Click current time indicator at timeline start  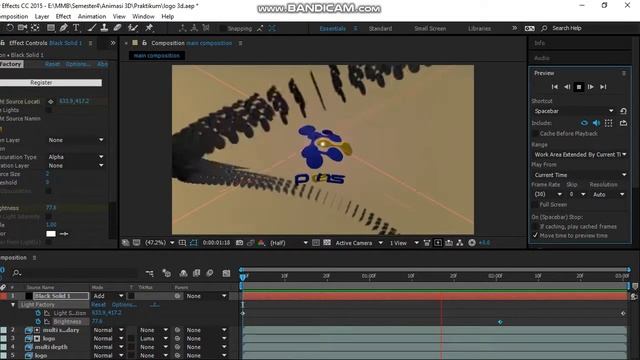tap(243, 277)
